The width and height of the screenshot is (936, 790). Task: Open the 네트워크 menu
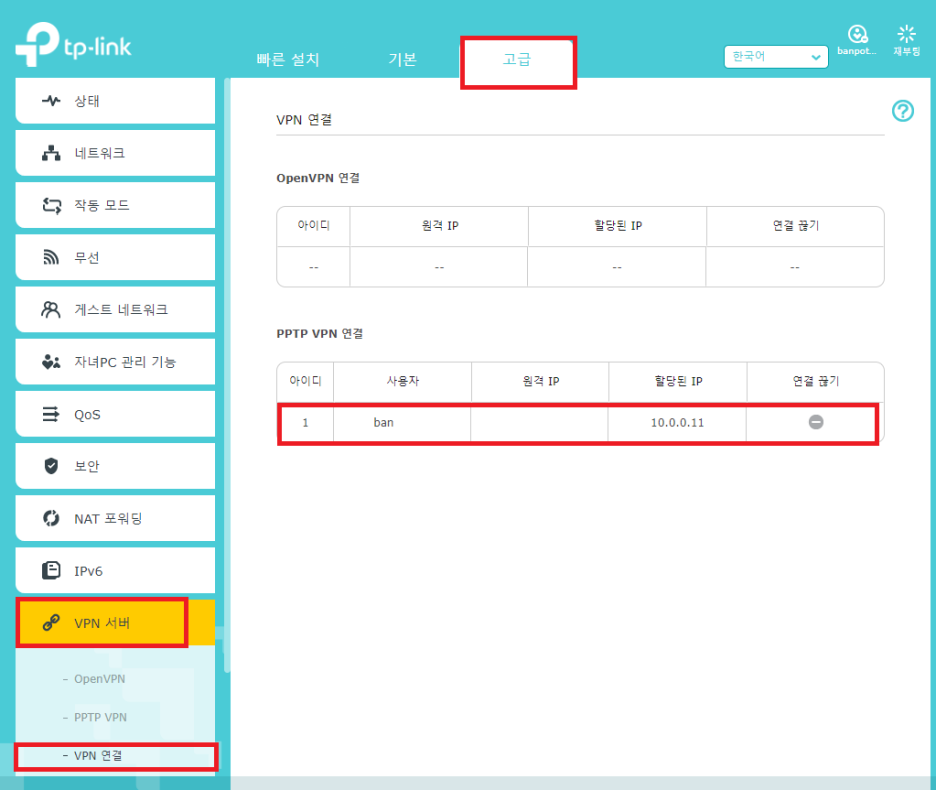click(115, 153)
